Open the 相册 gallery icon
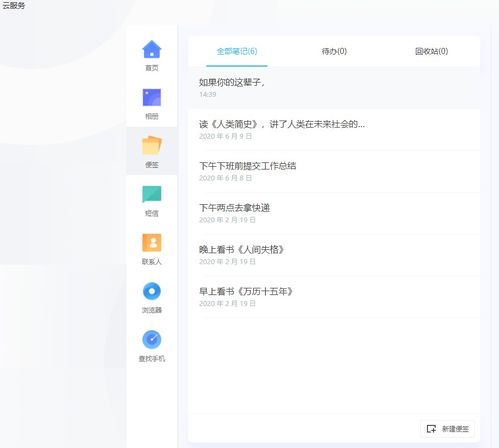Viewport: 499px width, 448px height. [152, 97]
